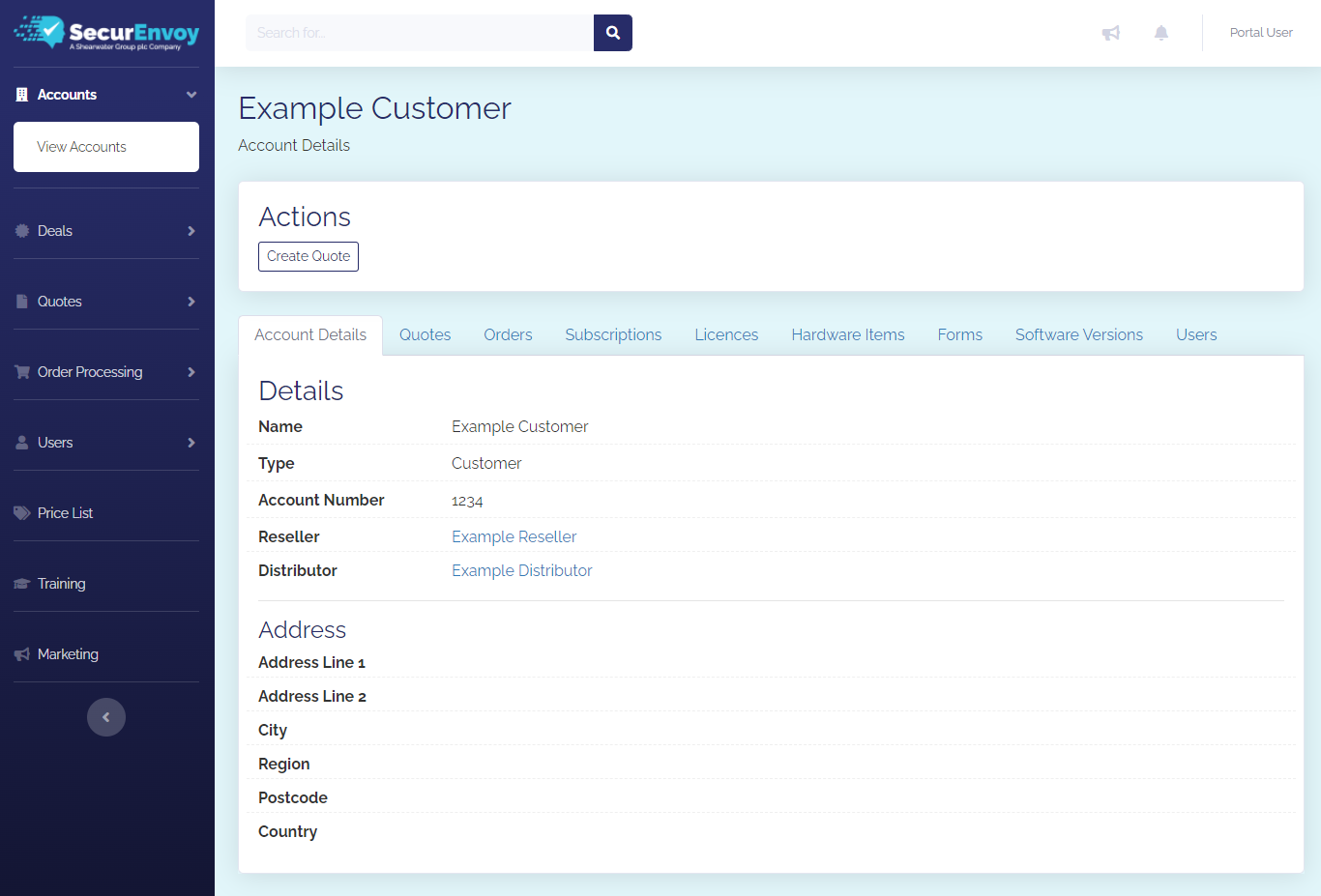Click the SecurEnvoy logo
This screenshot has width=1321, height=896.
[106, 33]
